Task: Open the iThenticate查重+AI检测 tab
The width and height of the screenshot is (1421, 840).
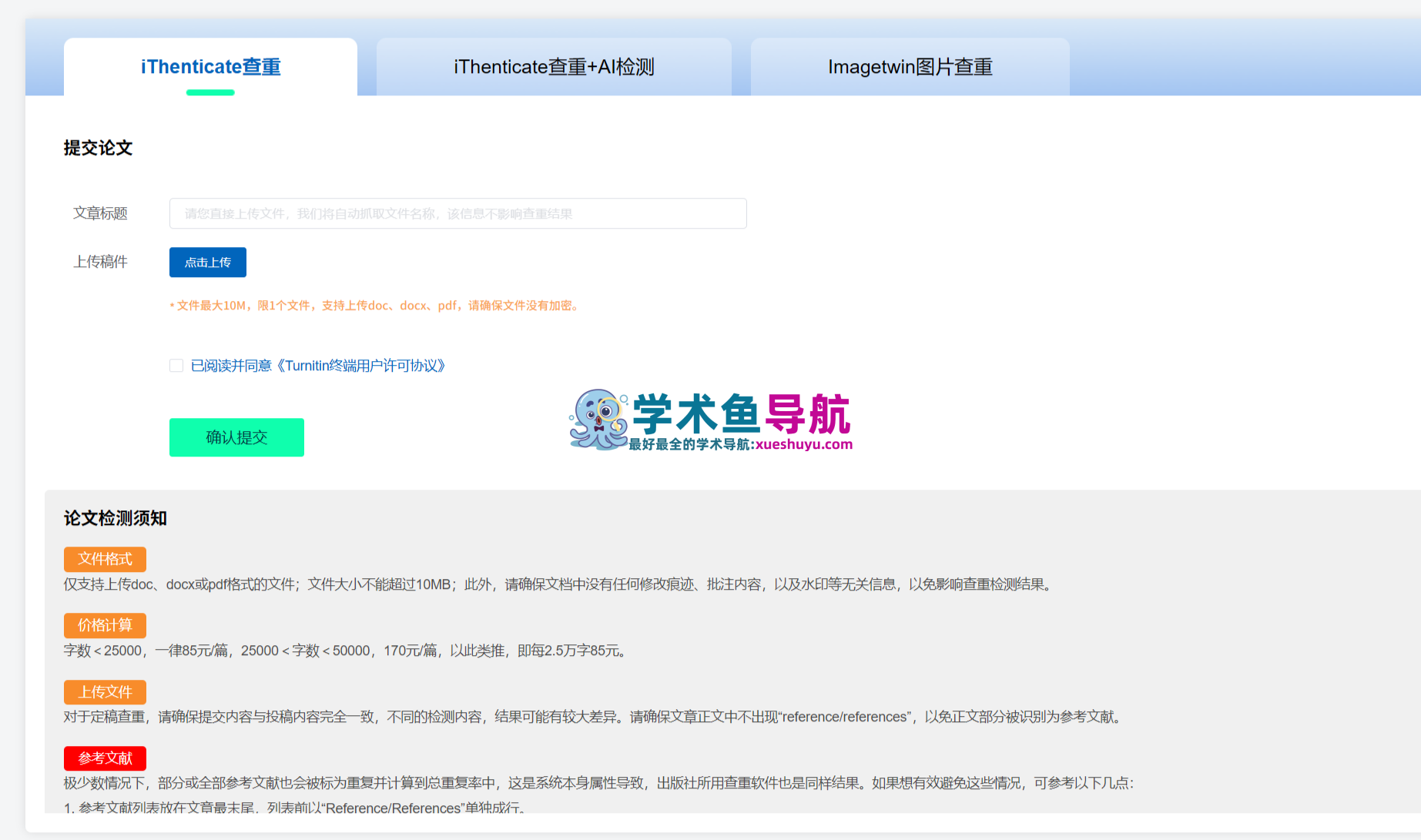Action: click(554, 67)
